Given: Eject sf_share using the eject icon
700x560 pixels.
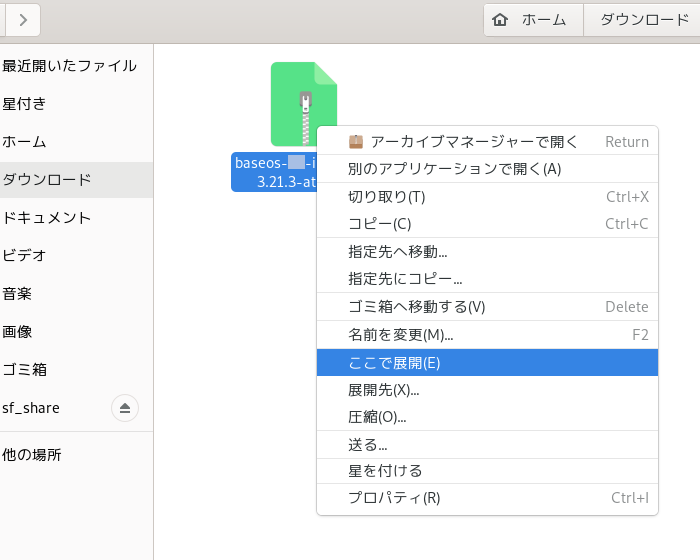Looking at the screenshot, I should pos(125,408).
